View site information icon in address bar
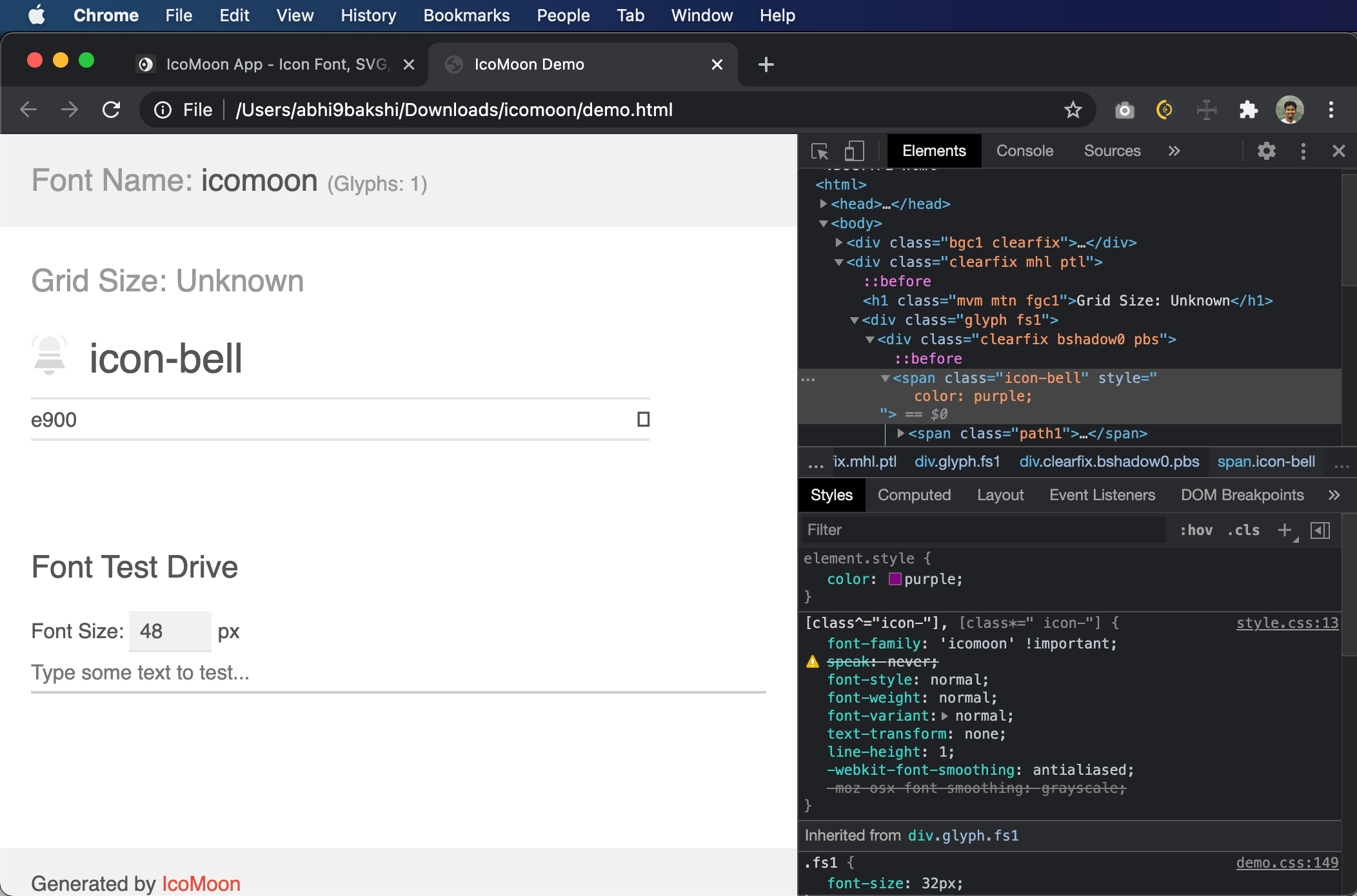The image size is (1357, 896). point(163,110)
